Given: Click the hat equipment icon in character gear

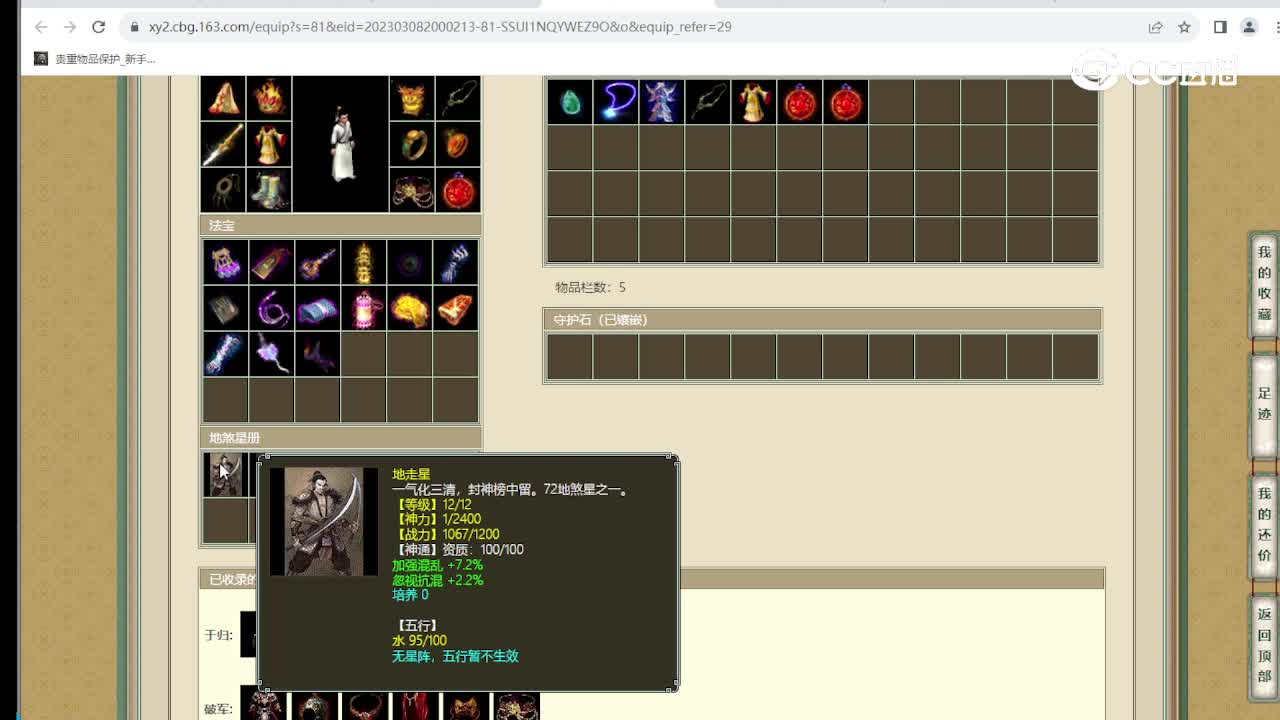Looking at the screenshot, I should (223, 98).
